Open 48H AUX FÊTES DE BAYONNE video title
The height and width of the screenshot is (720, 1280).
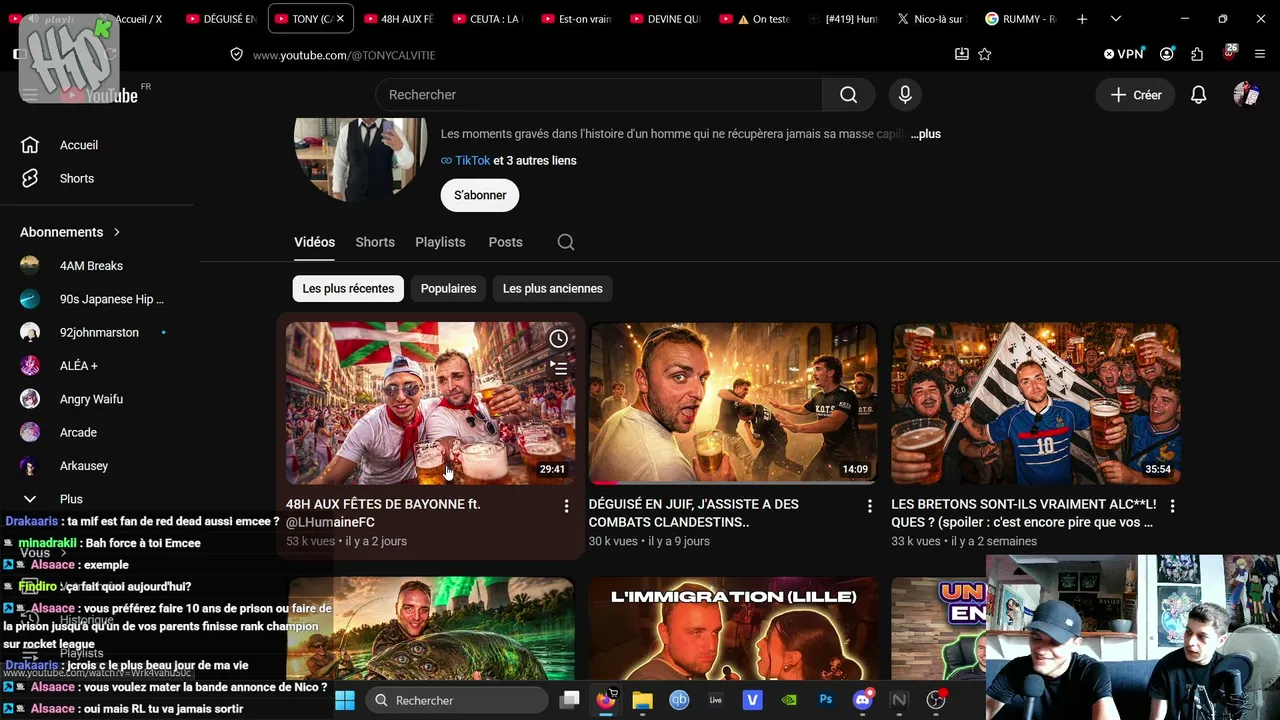click(x=383, y=513)
